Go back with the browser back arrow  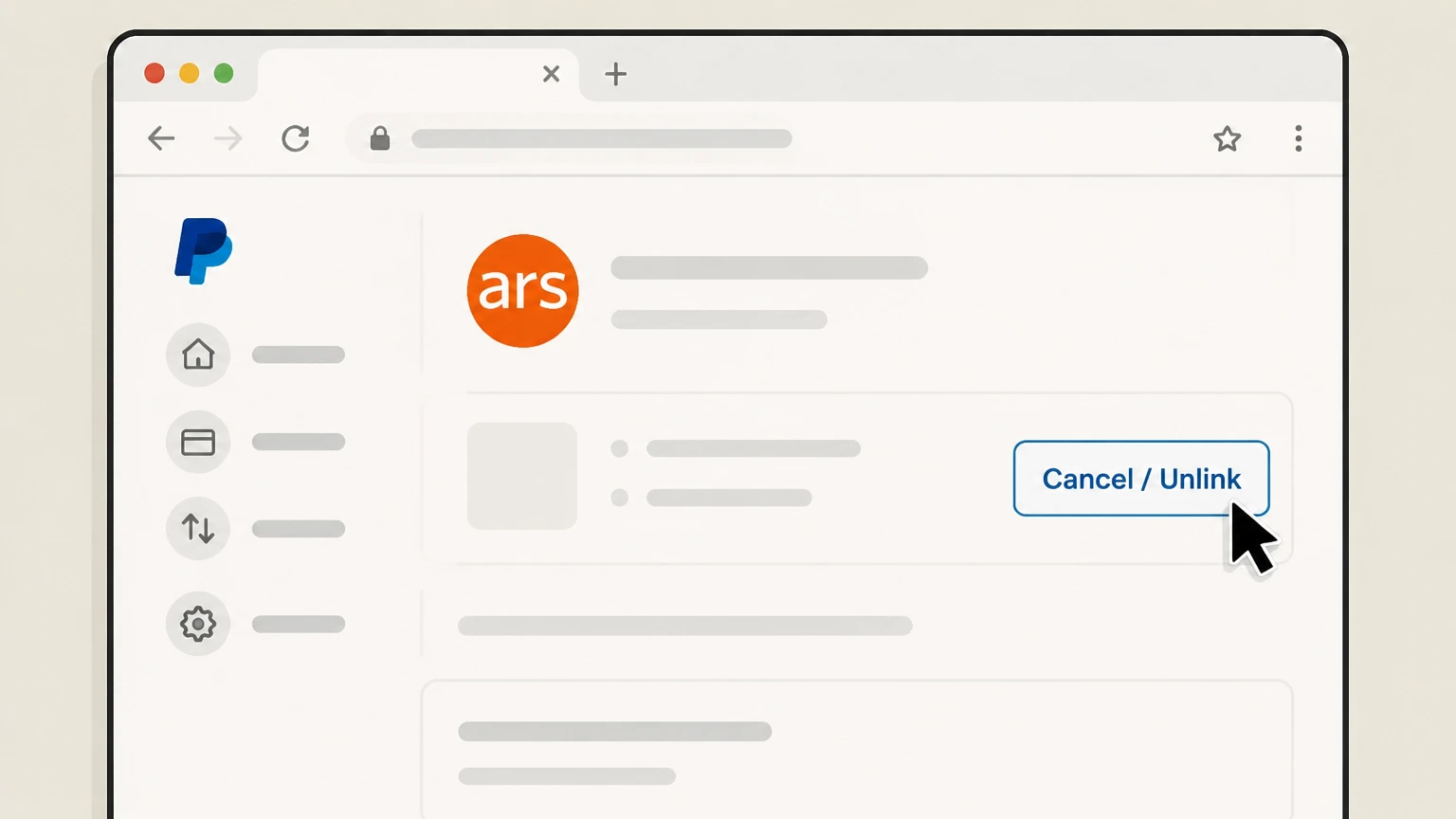coord(161,138)
